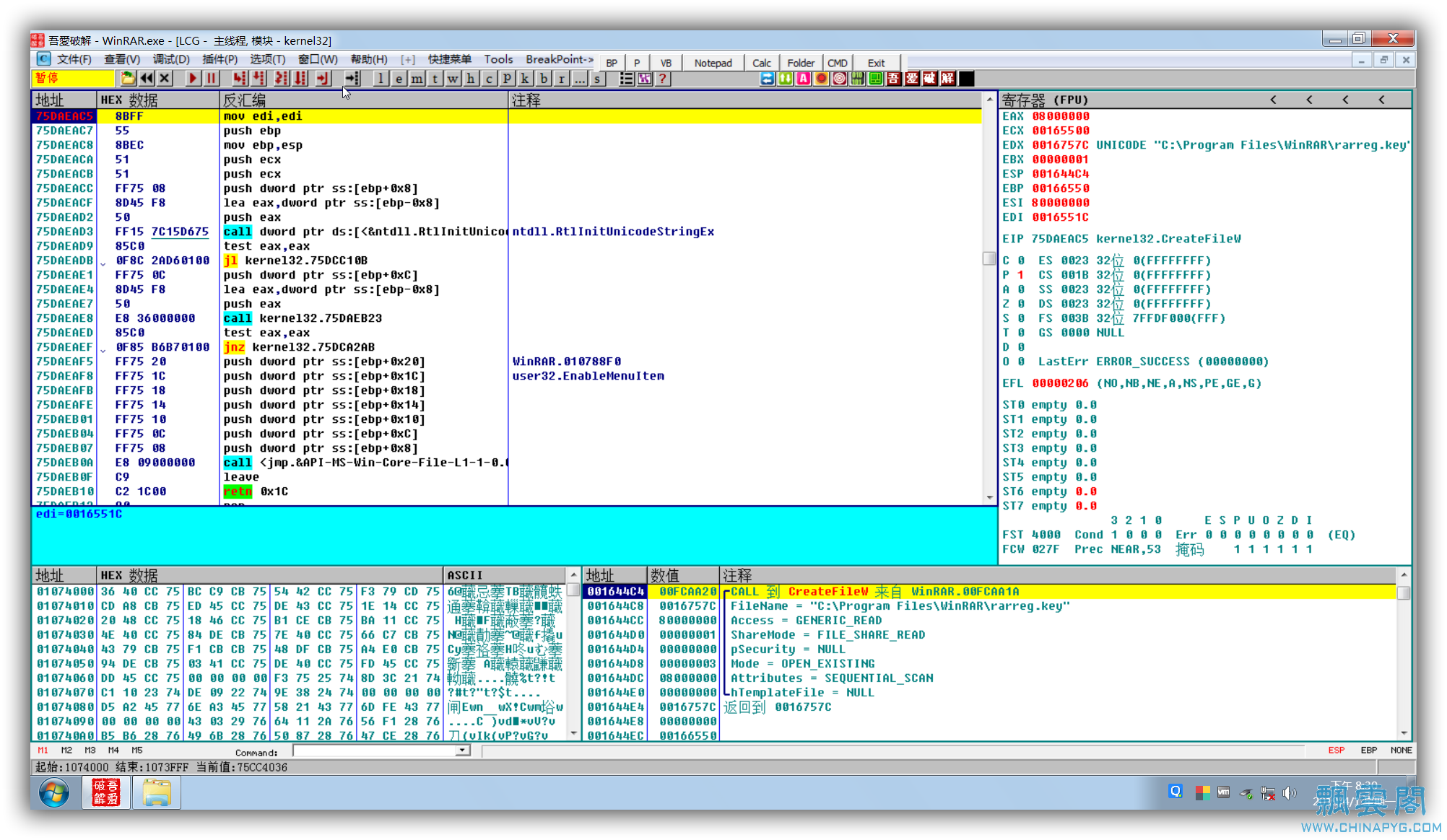The height and width of the screenshot is (840, 1447).
Task: Open the Command combo box dropdown arrow
Action: (462, 751)
